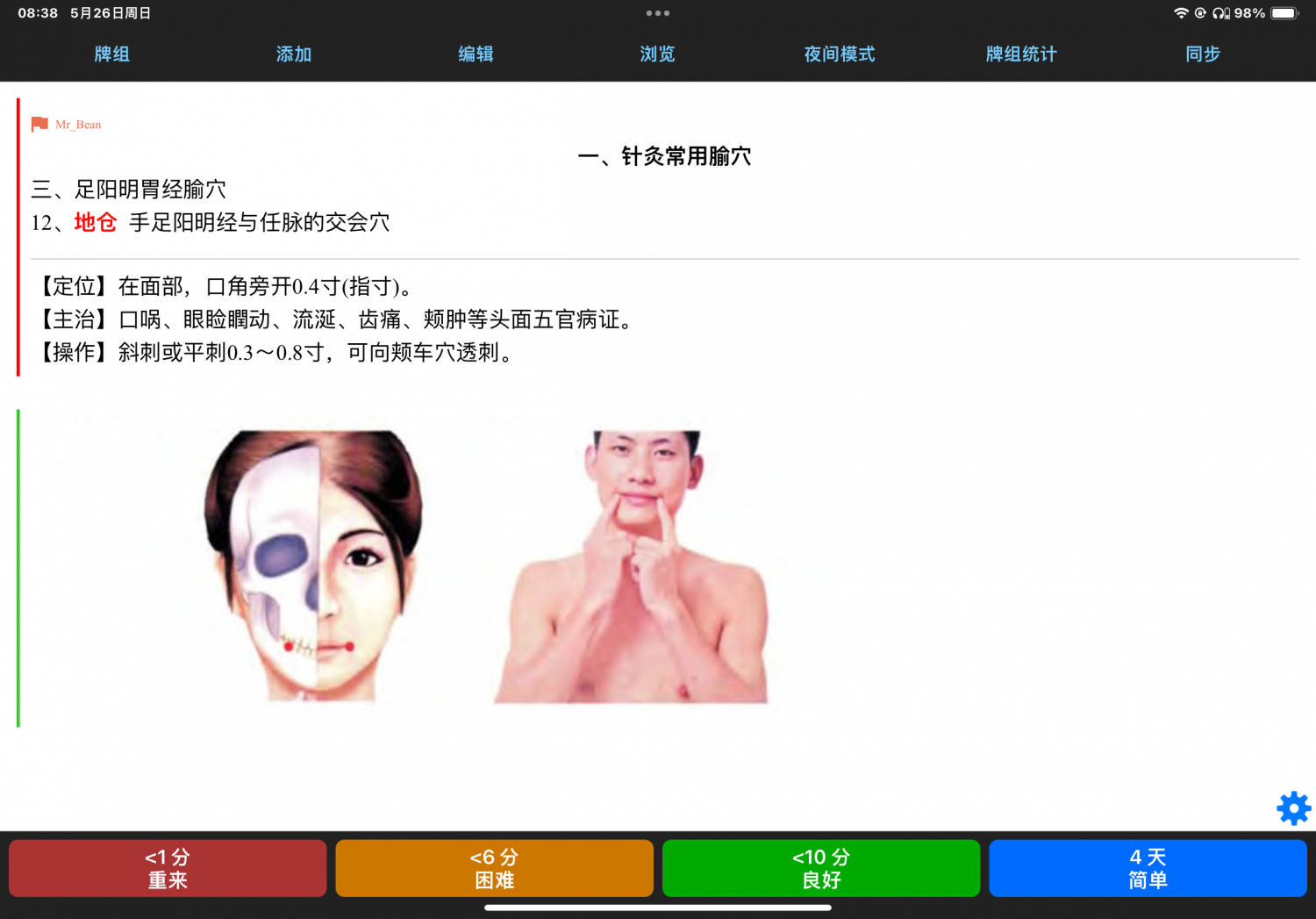This screenshot has height=919, width=1316.
Task: Click the line 三、足阳明胃经腧穴
Action: pos(129,190)
